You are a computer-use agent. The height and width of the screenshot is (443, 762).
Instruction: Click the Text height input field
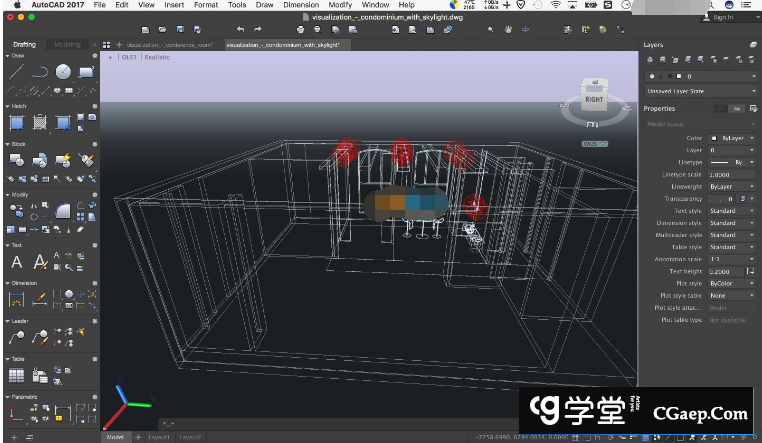pyautogui.click(x=726, y=271)
